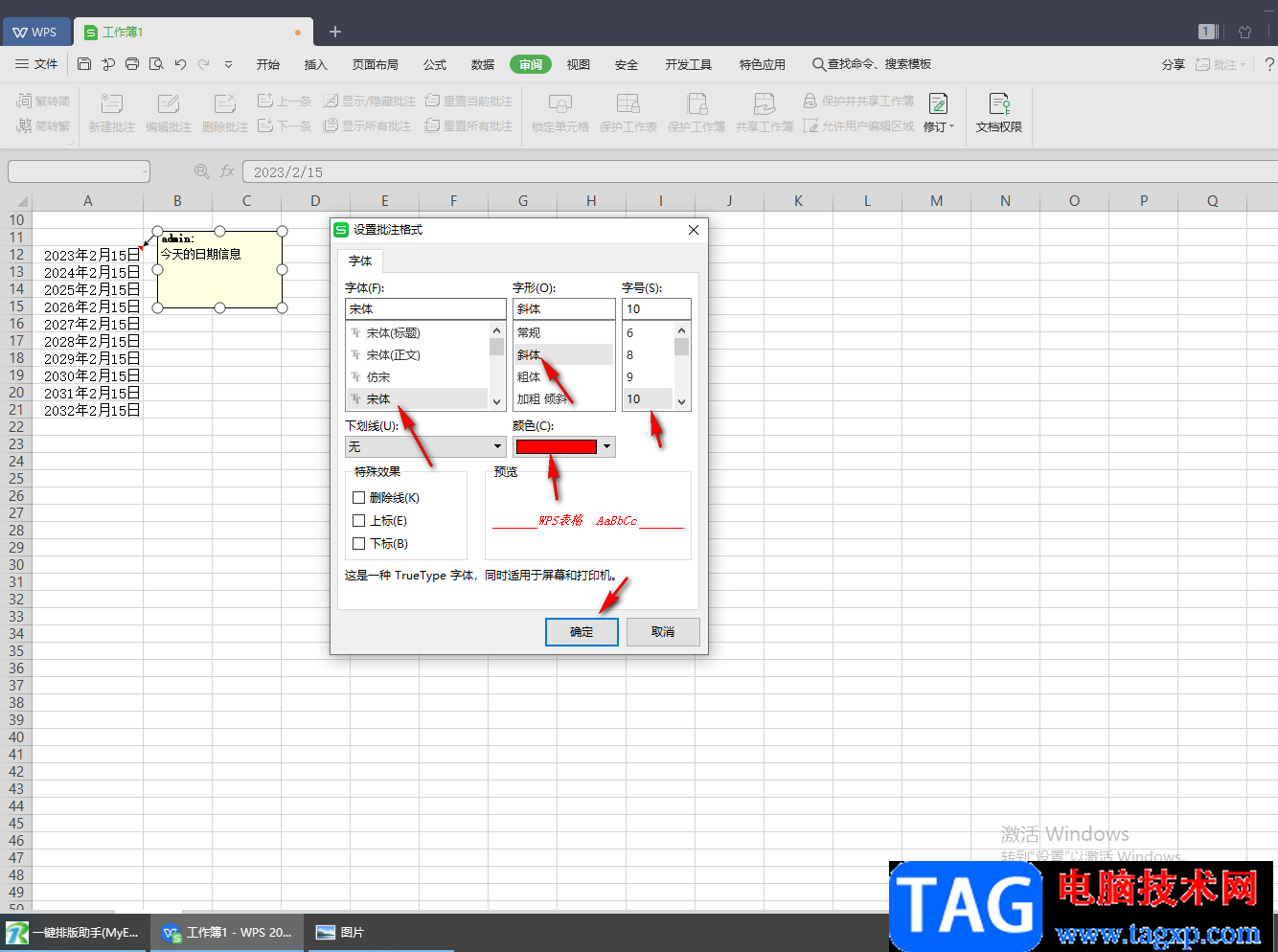Click the 保护工作表 protect sheet icon
The height and width of the screenshot is (952, 1278).
pyautogui.click(x=628, y=102)
